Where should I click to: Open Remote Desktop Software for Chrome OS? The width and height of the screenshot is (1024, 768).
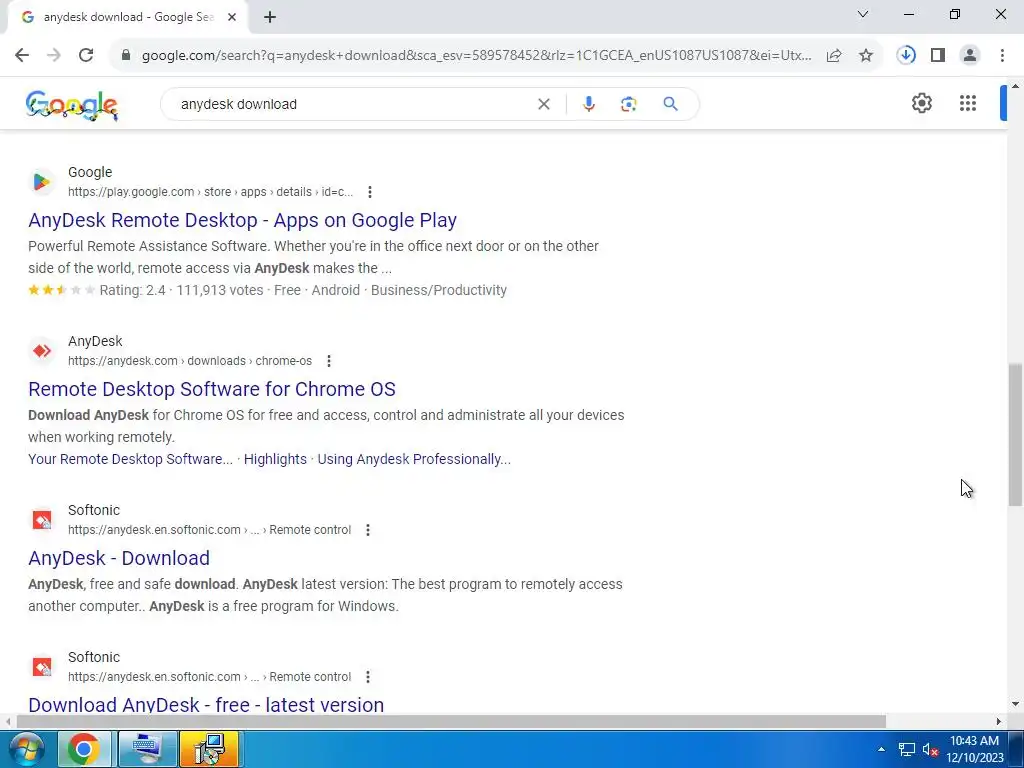coord(212,389)
